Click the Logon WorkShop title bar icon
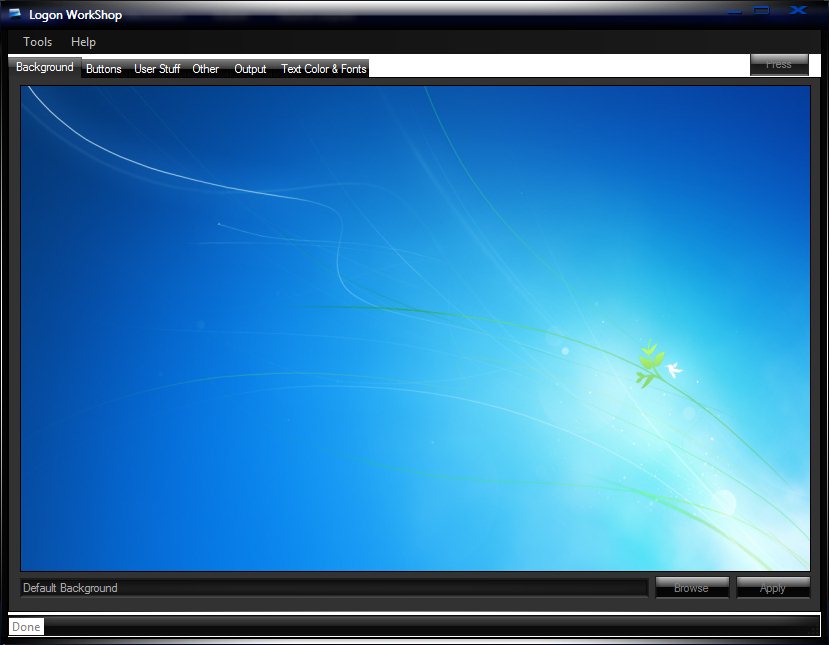 coord(15,14)
